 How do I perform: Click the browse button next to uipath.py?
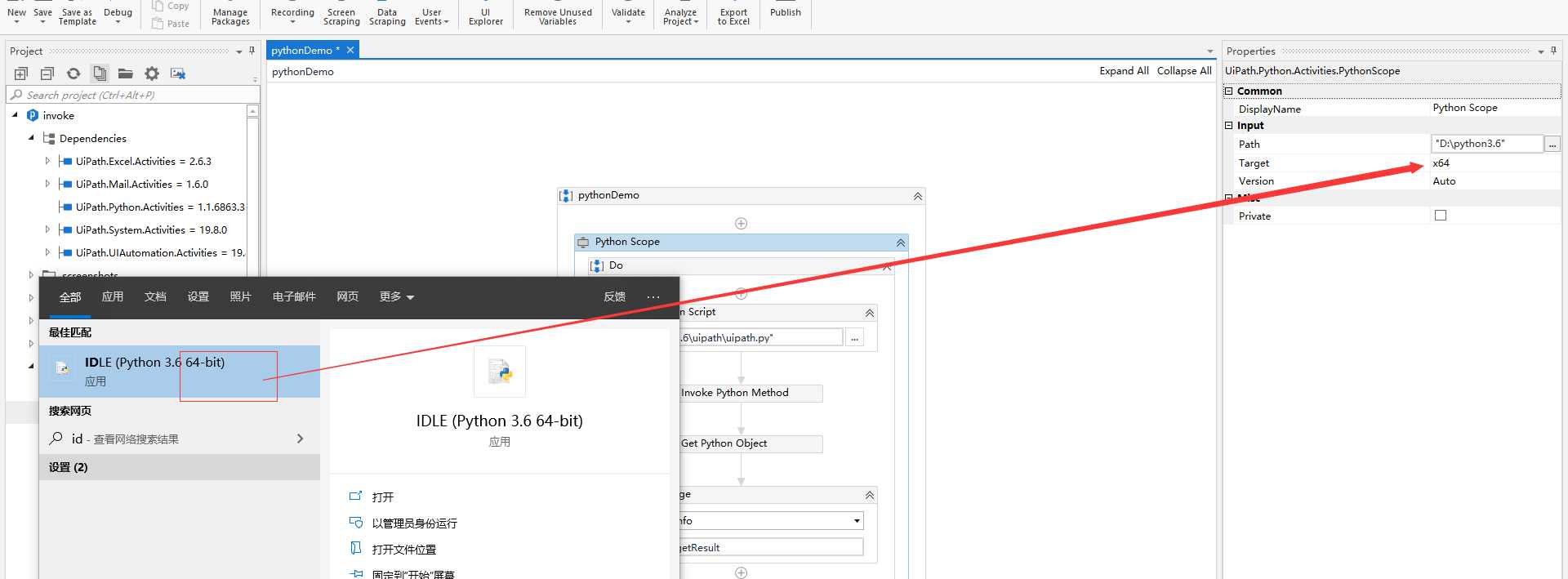854,337
